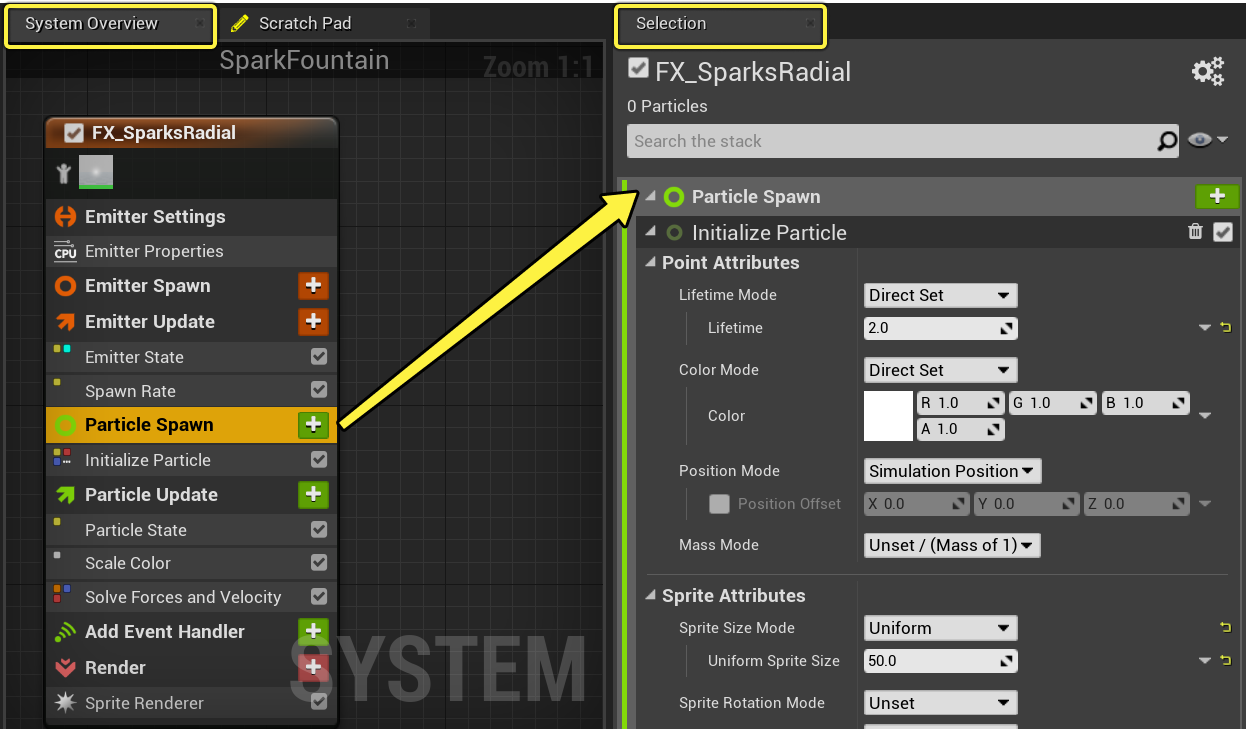Click the emitter thumbnail in the FX_SparksRadial node

pos(96,172)
